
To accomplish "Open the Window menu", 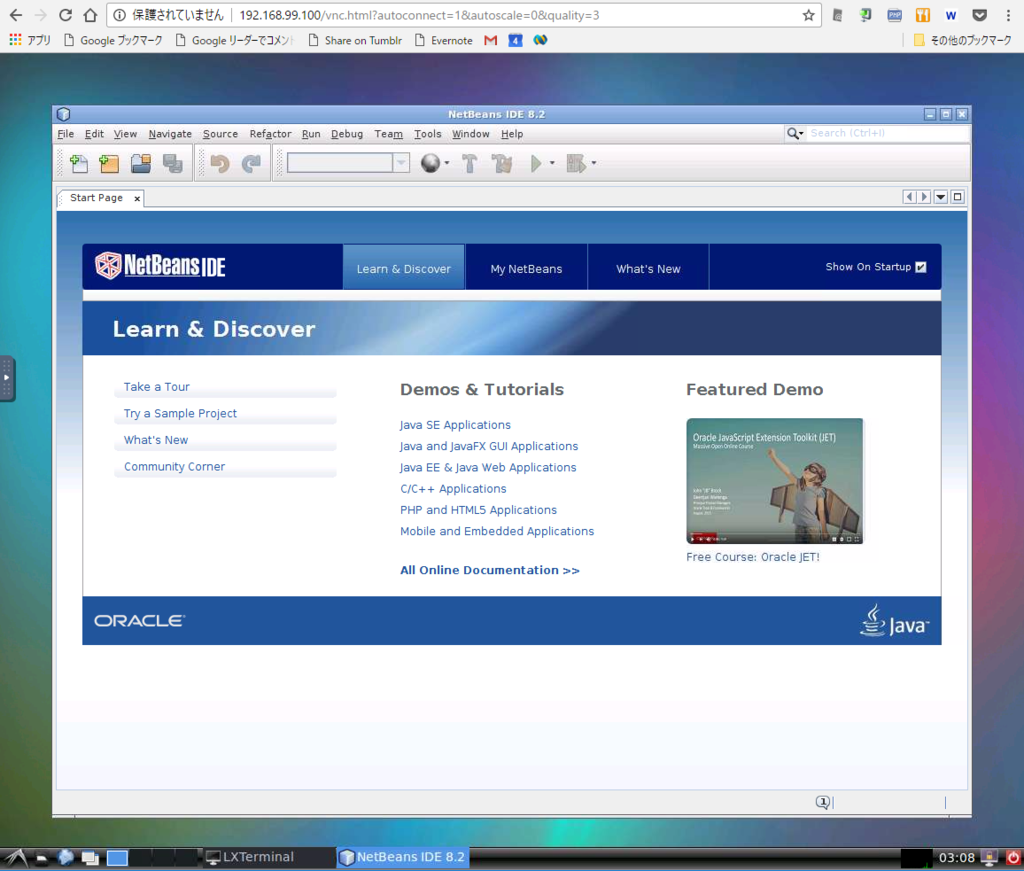I will pyautogui.click(x=470, y=134).
